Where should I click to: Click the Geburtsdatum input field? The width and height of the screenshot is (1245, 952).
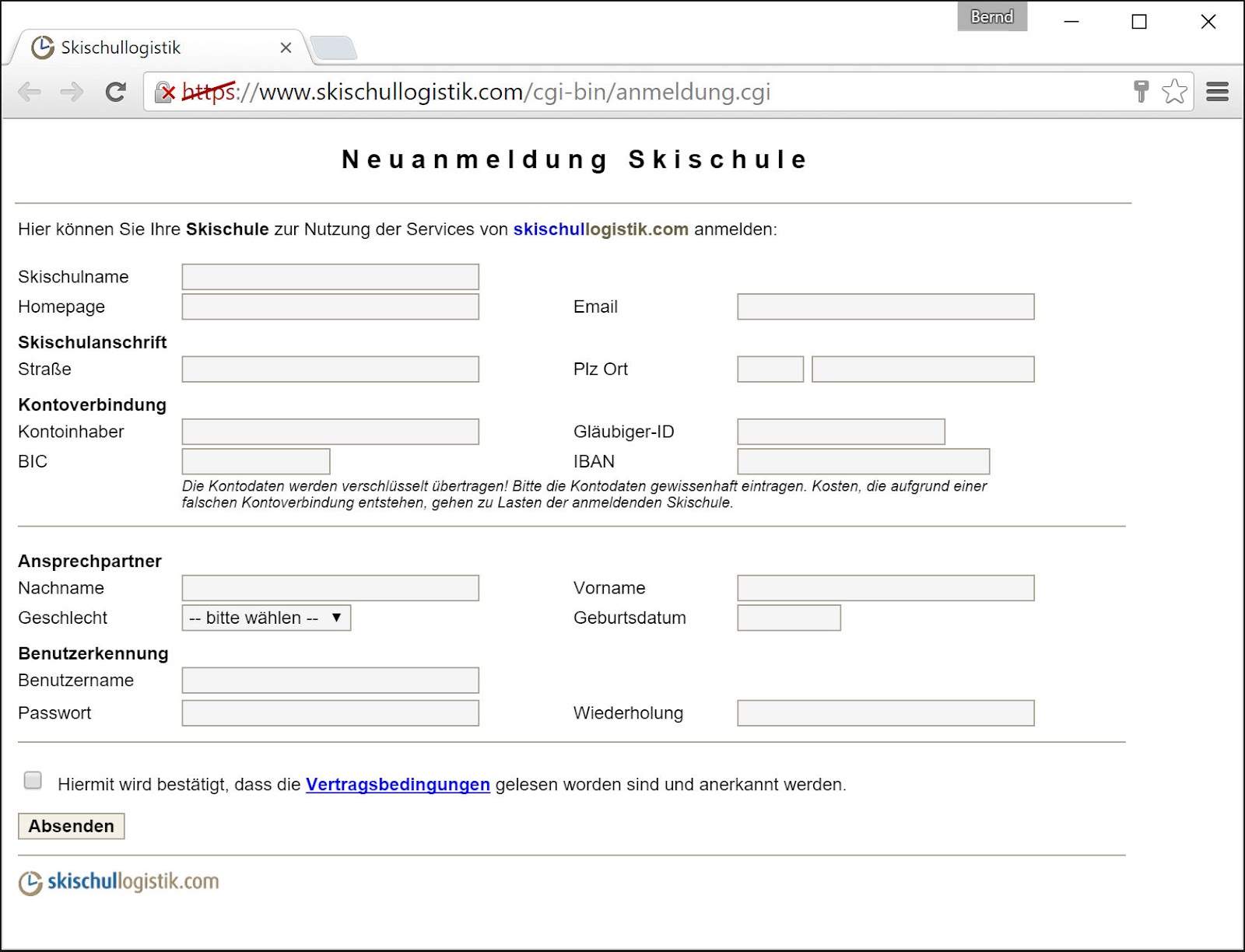click(x=789, y=618)
